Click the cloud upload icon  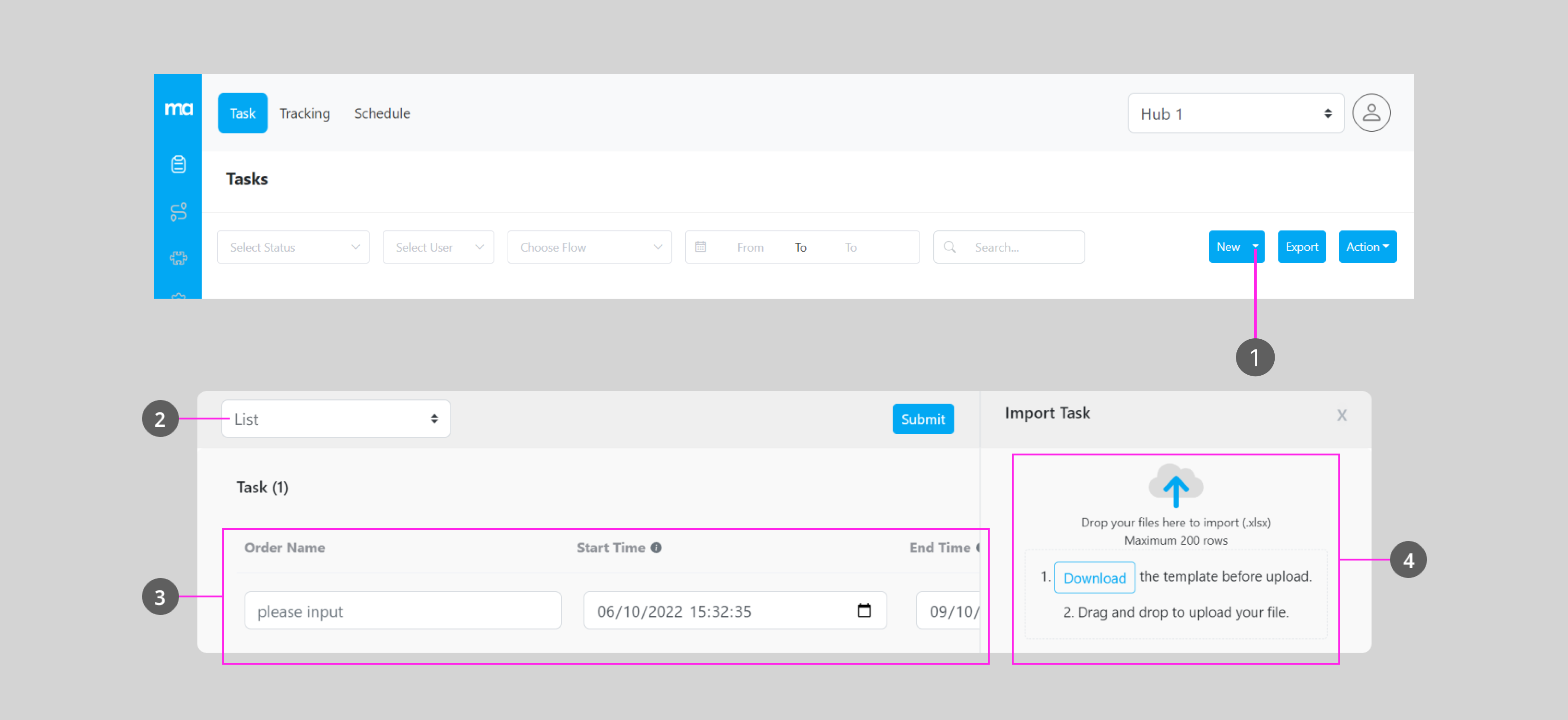(1176, 486)
